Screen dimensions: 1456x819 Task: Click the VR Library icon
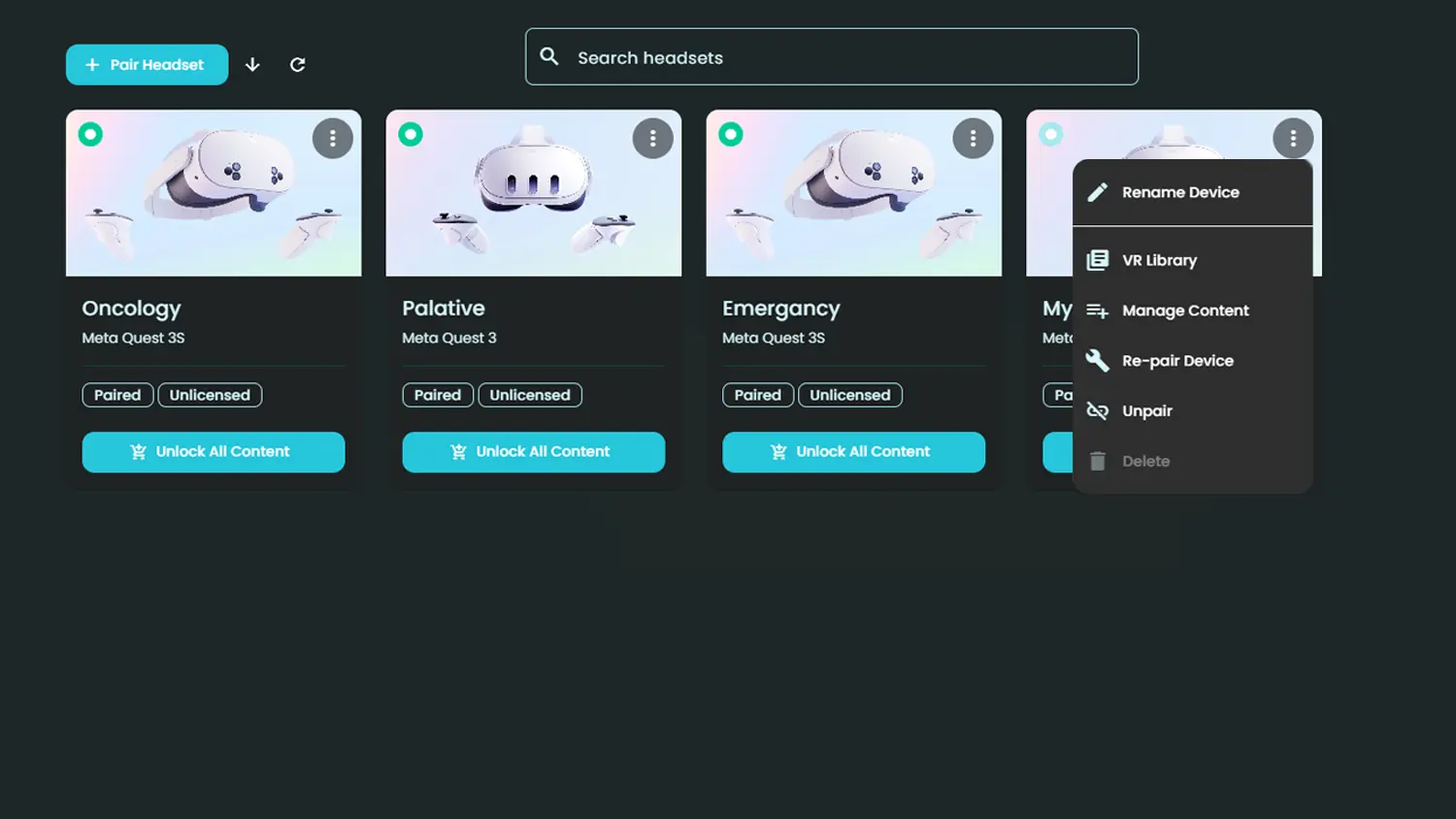tap(1097, 260)
